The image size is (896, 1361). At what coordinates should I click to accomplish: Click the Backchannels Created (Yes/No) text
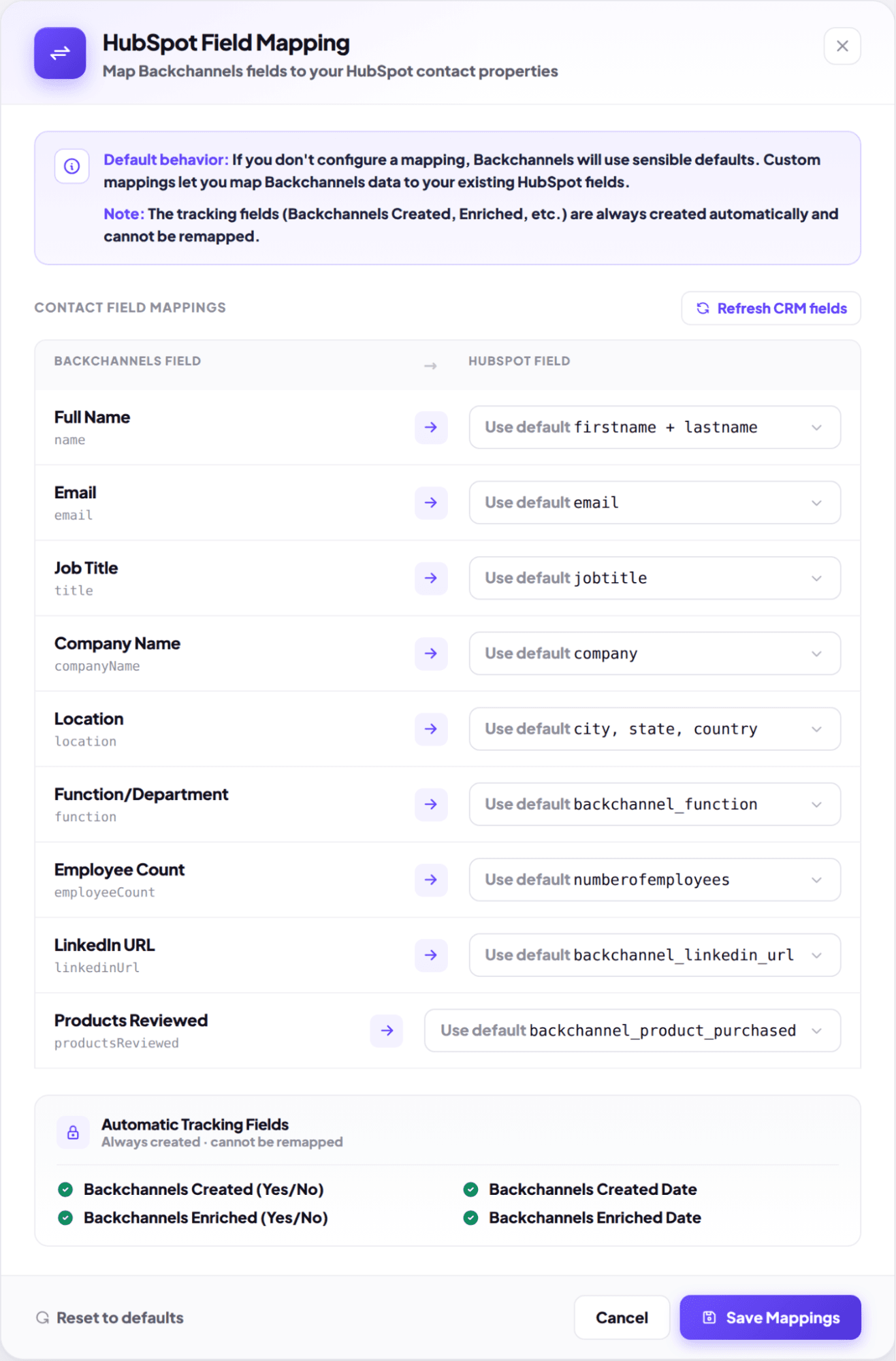[204, 1190]
